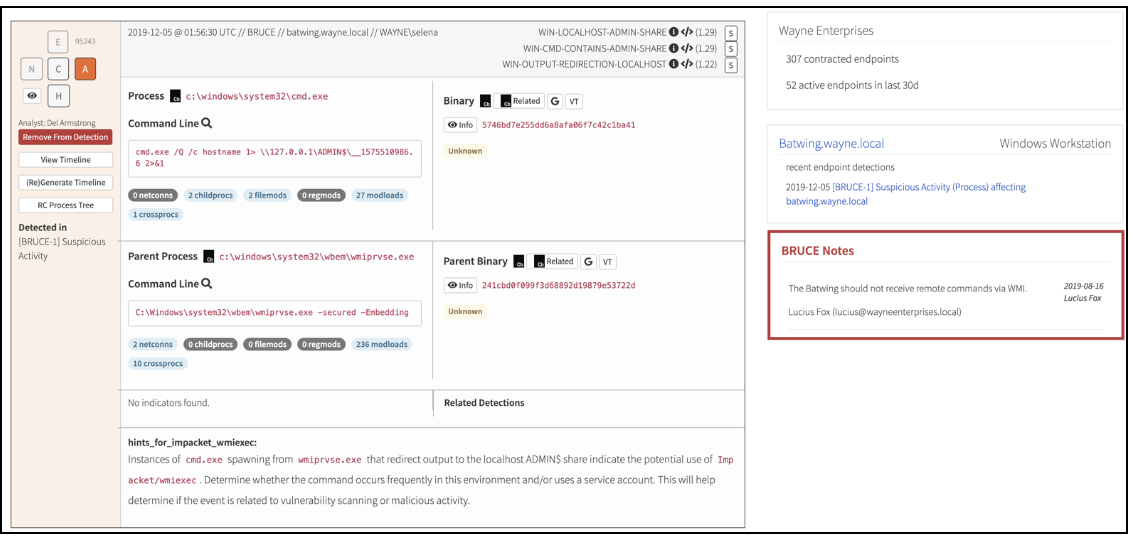
Task: Select the orange A classification button
Action: (x=87, y=68)
